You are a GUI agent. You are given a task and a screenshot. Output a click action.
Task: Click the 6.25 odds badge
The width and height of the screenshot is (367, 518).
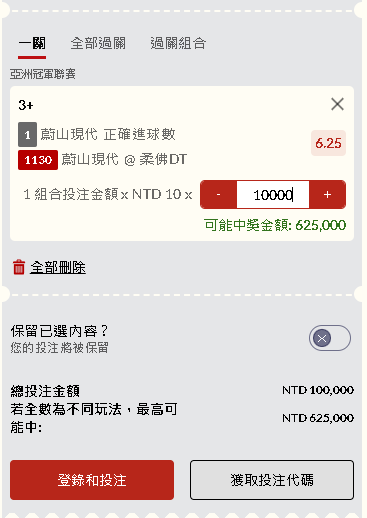(328, 143)
